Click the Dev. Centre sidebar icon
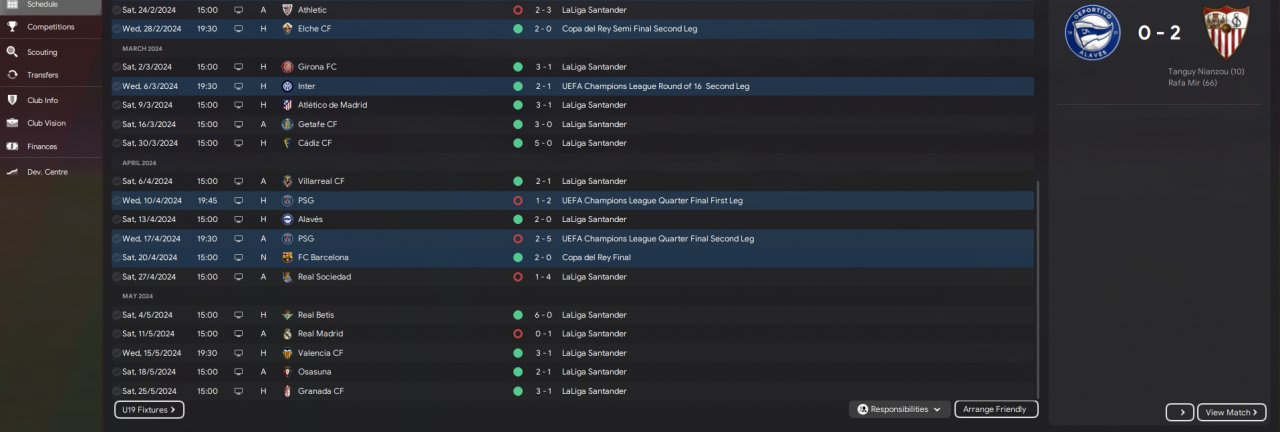Image resolution: width=1280 pixels, height=432 pixels. [12, 172]
